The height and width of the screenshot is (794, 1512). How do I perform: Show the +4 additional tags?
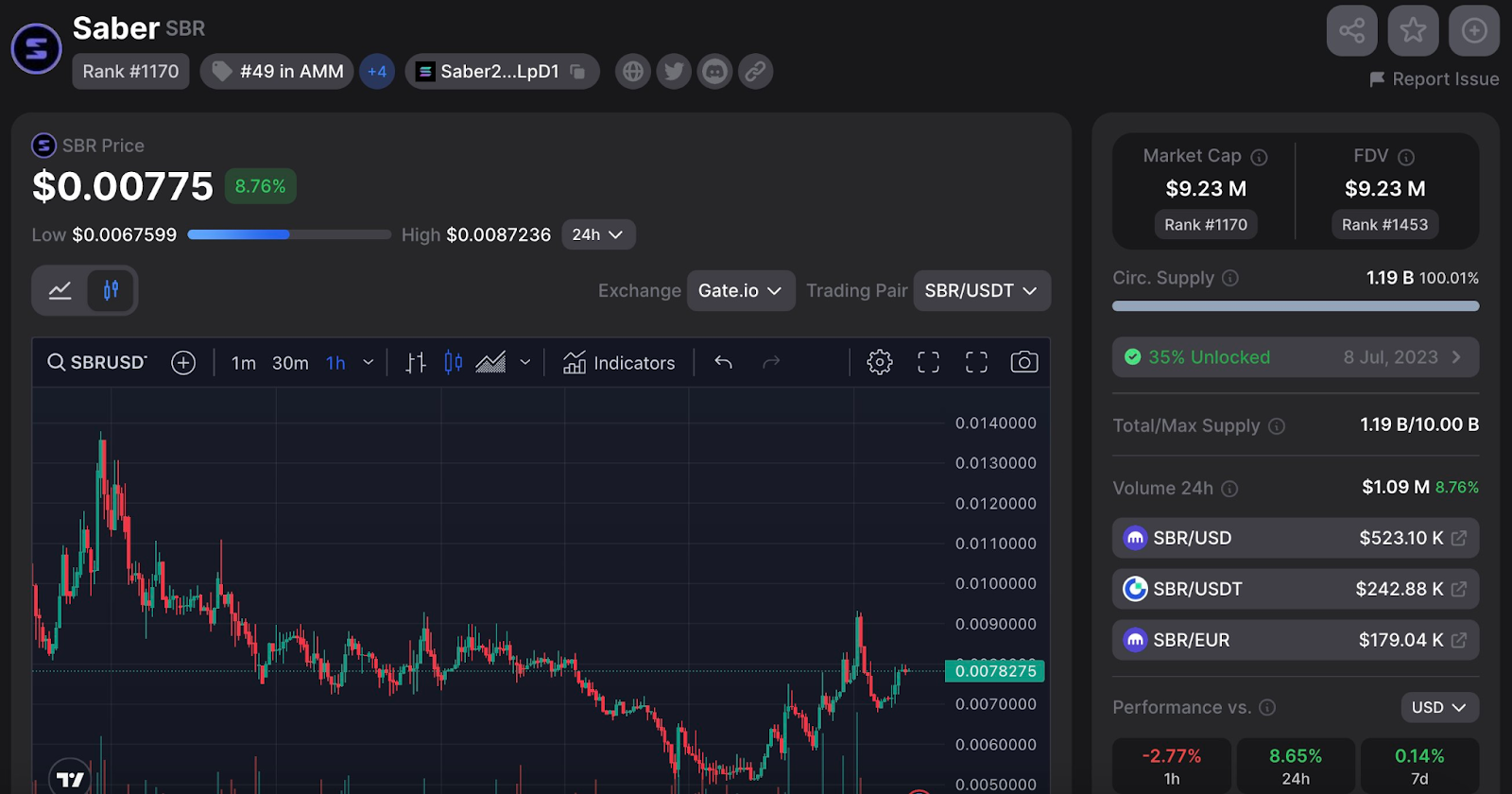click(x=377, y=72)
